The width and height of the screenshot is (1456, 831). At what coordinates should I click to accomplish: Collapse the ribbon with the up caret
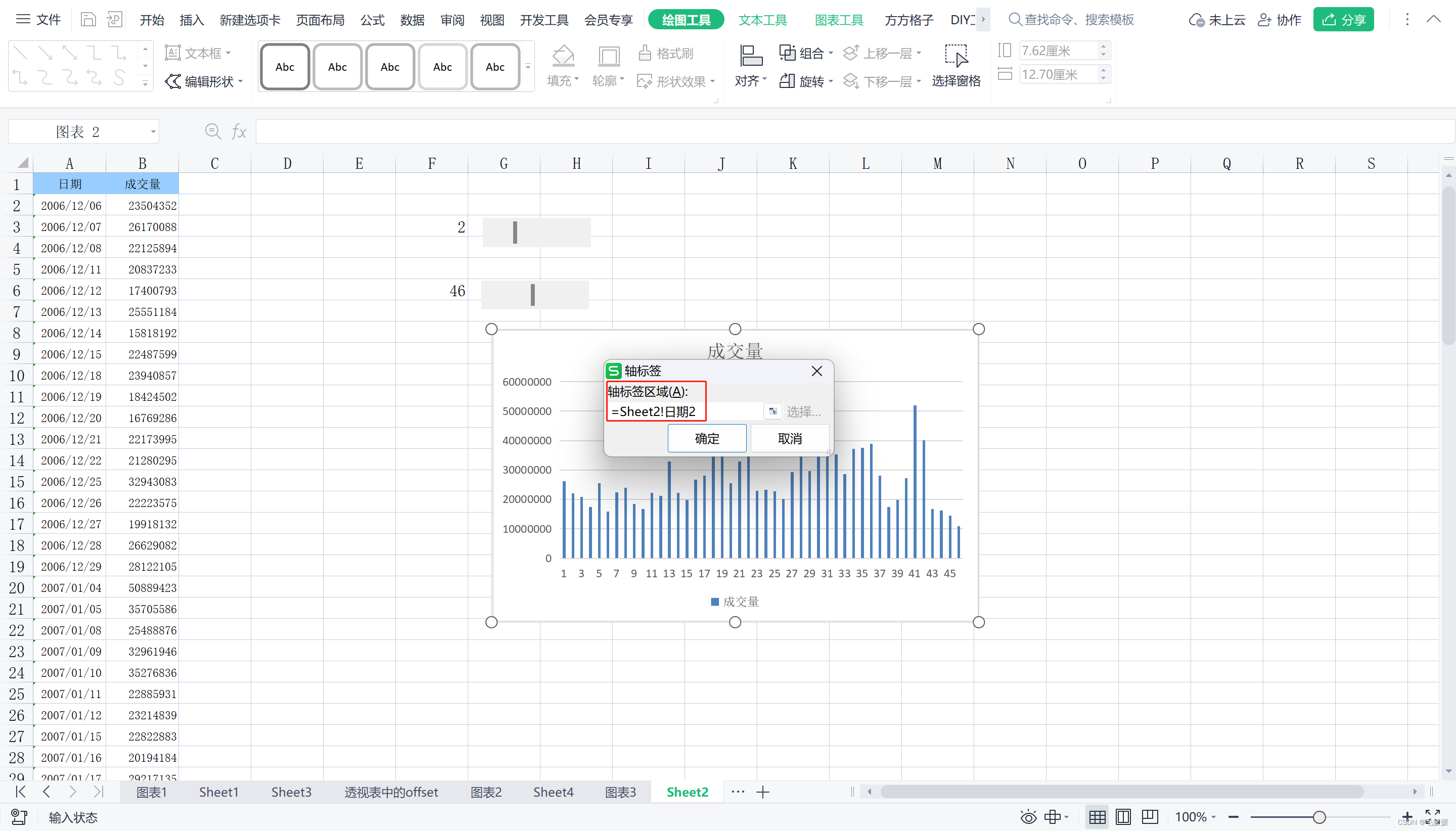pos(1433,19)
